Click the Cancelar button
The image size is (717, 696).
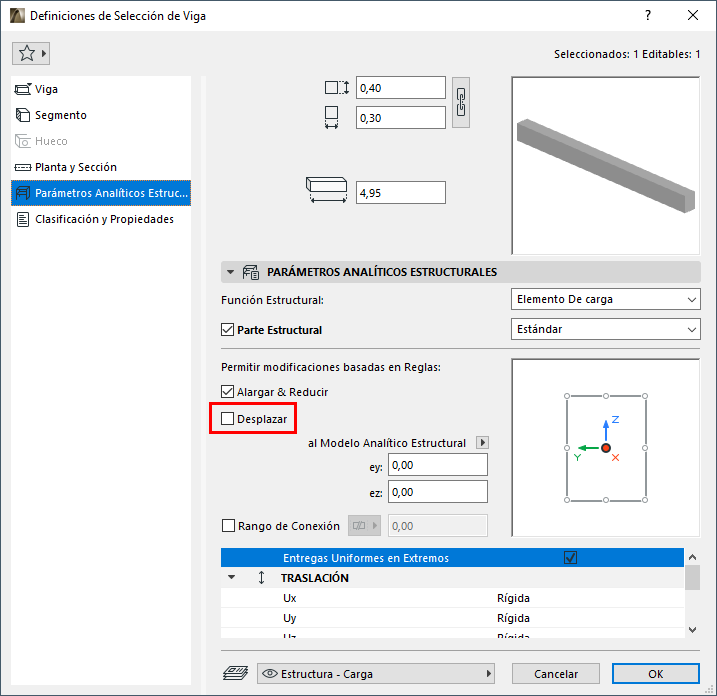556,674
